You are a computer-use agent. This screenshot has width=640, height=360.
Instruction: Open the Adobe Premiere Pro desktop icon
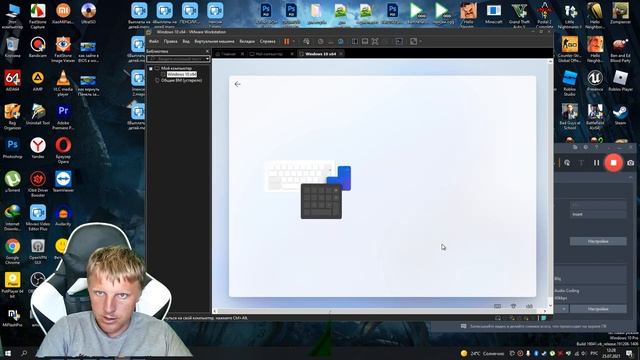[63, 116]
